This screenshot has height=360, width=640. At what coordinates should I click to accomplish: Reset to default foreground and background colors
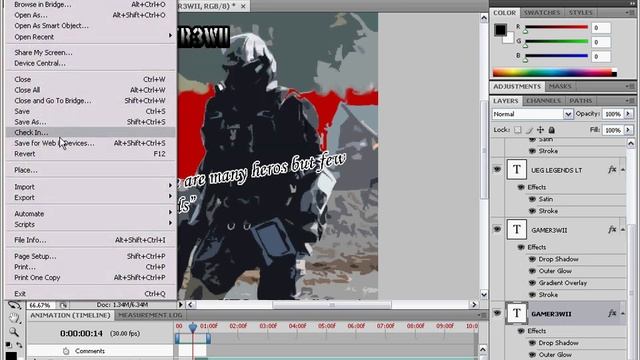click(x=8, y=345)
